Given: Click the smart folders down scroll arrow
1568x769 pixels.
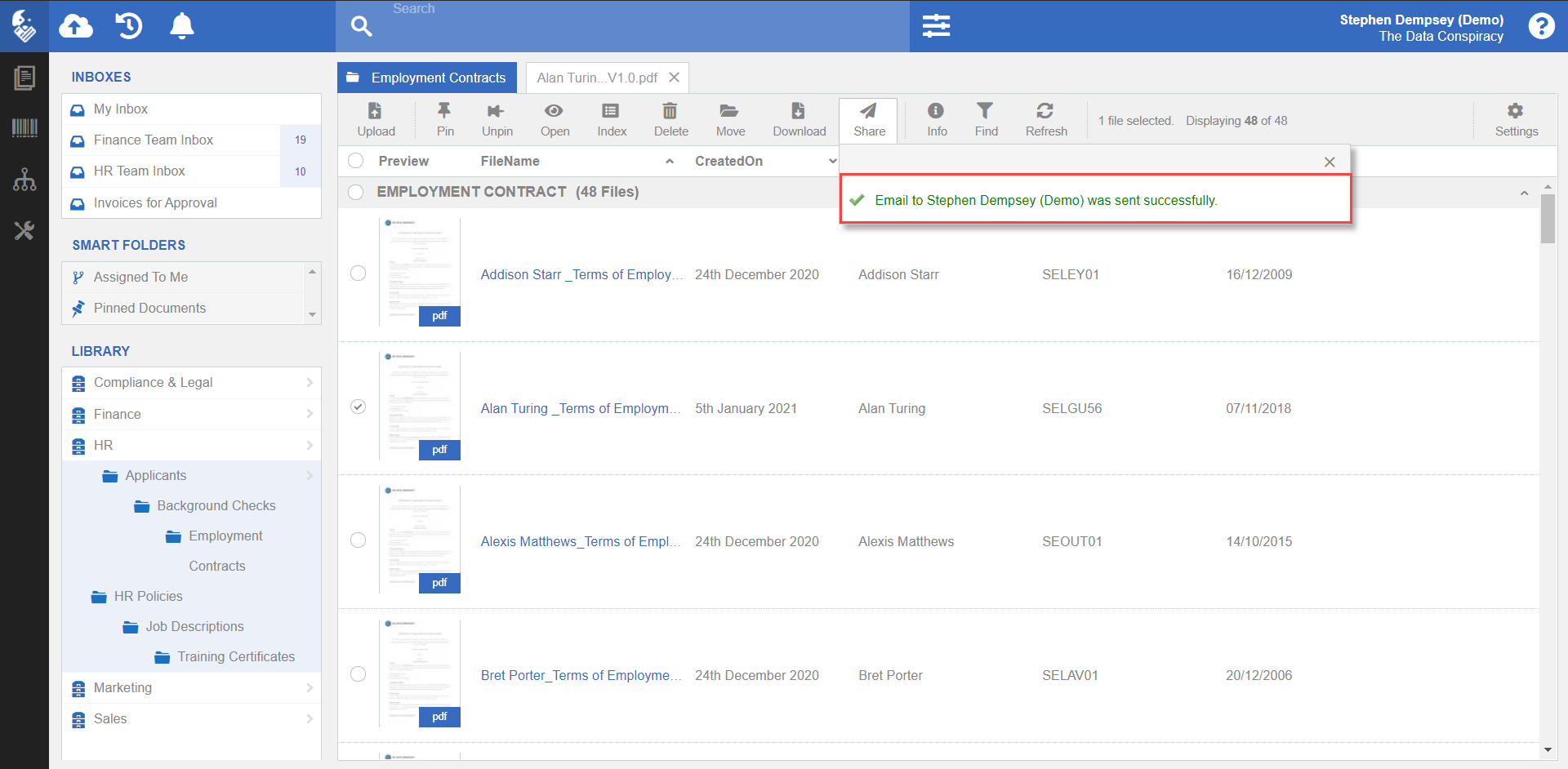Looking at the screenshot, I should pos(312,315).
